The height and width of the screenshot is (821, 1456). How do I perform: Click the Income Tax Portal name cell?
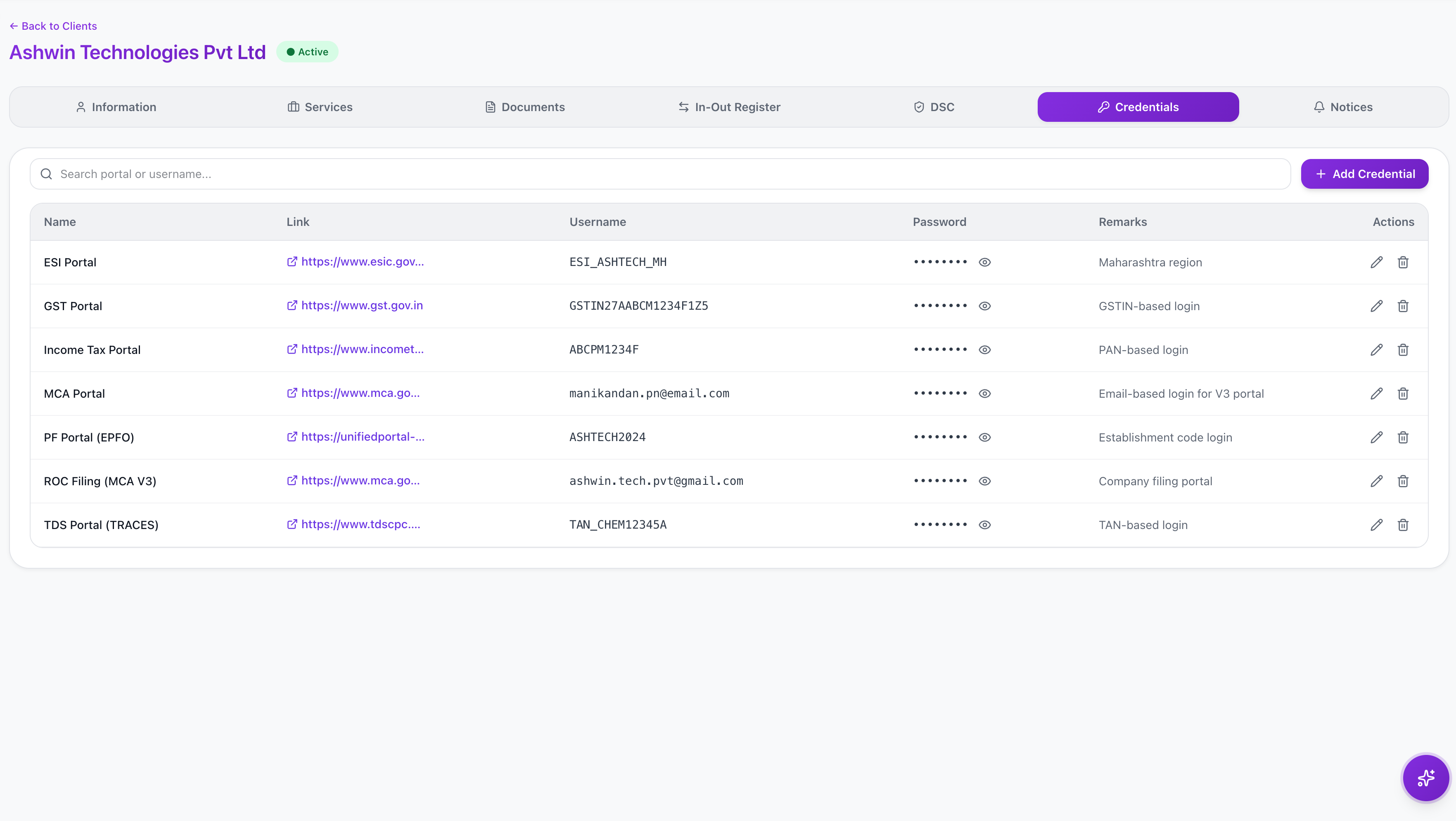click(x=92, y=350)
